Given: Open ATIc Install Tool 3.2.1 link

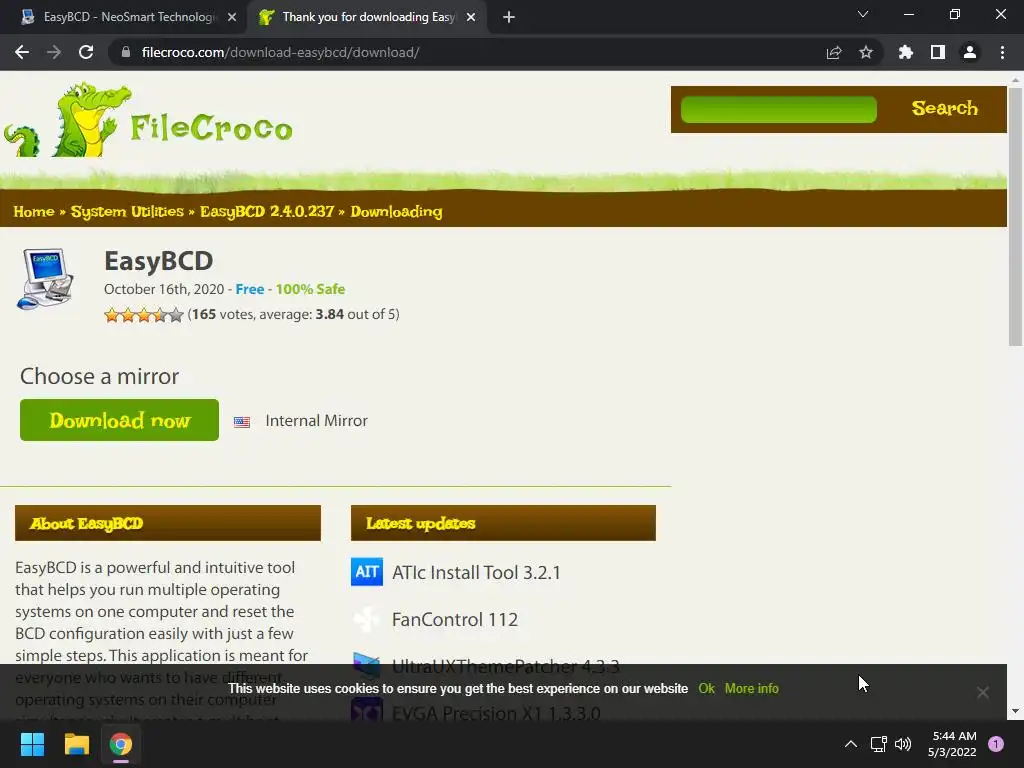Looking at the screenshot, I should point(476,573).
